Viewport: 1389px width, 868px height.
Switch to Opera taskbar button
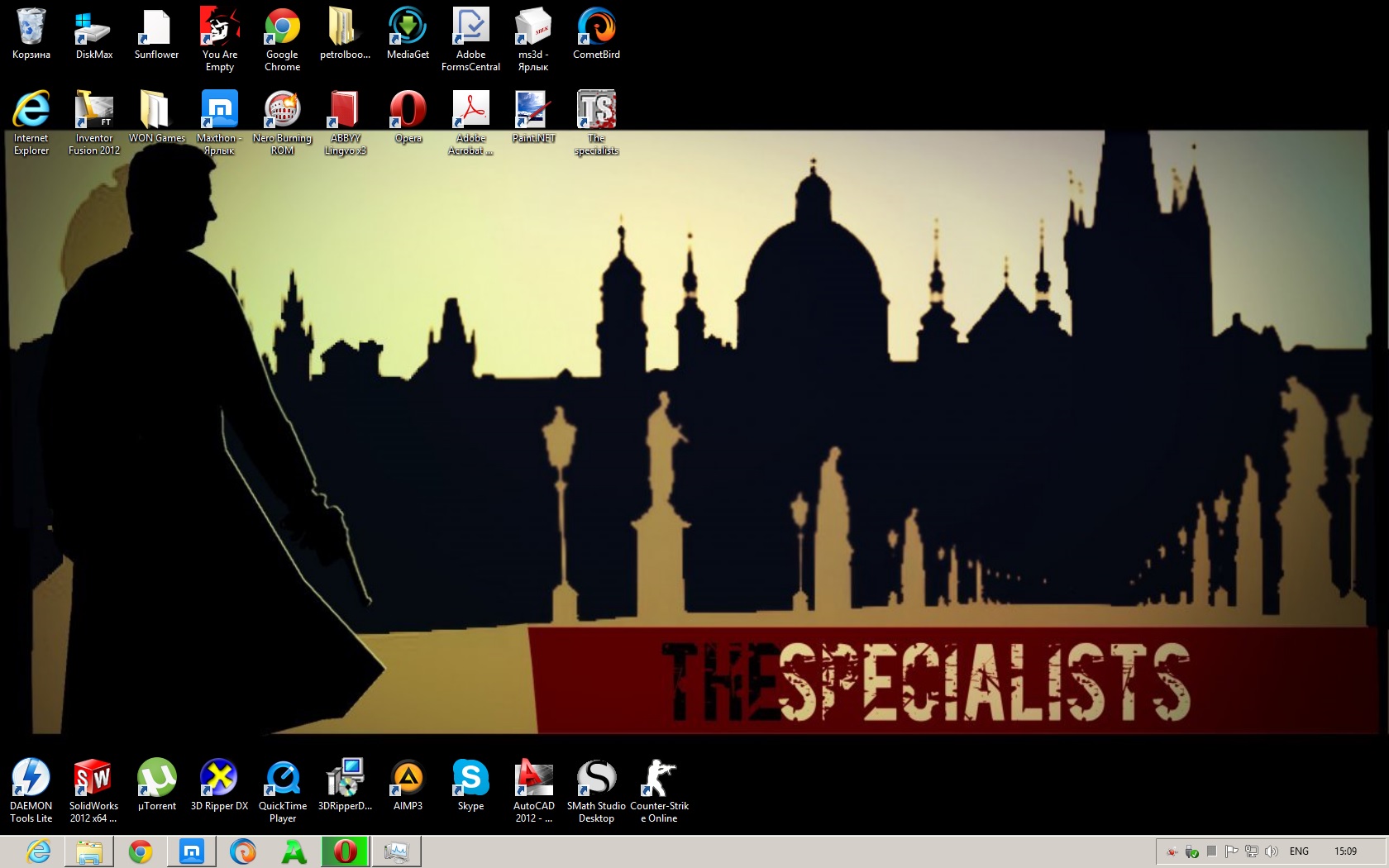[x=346, y=851]
